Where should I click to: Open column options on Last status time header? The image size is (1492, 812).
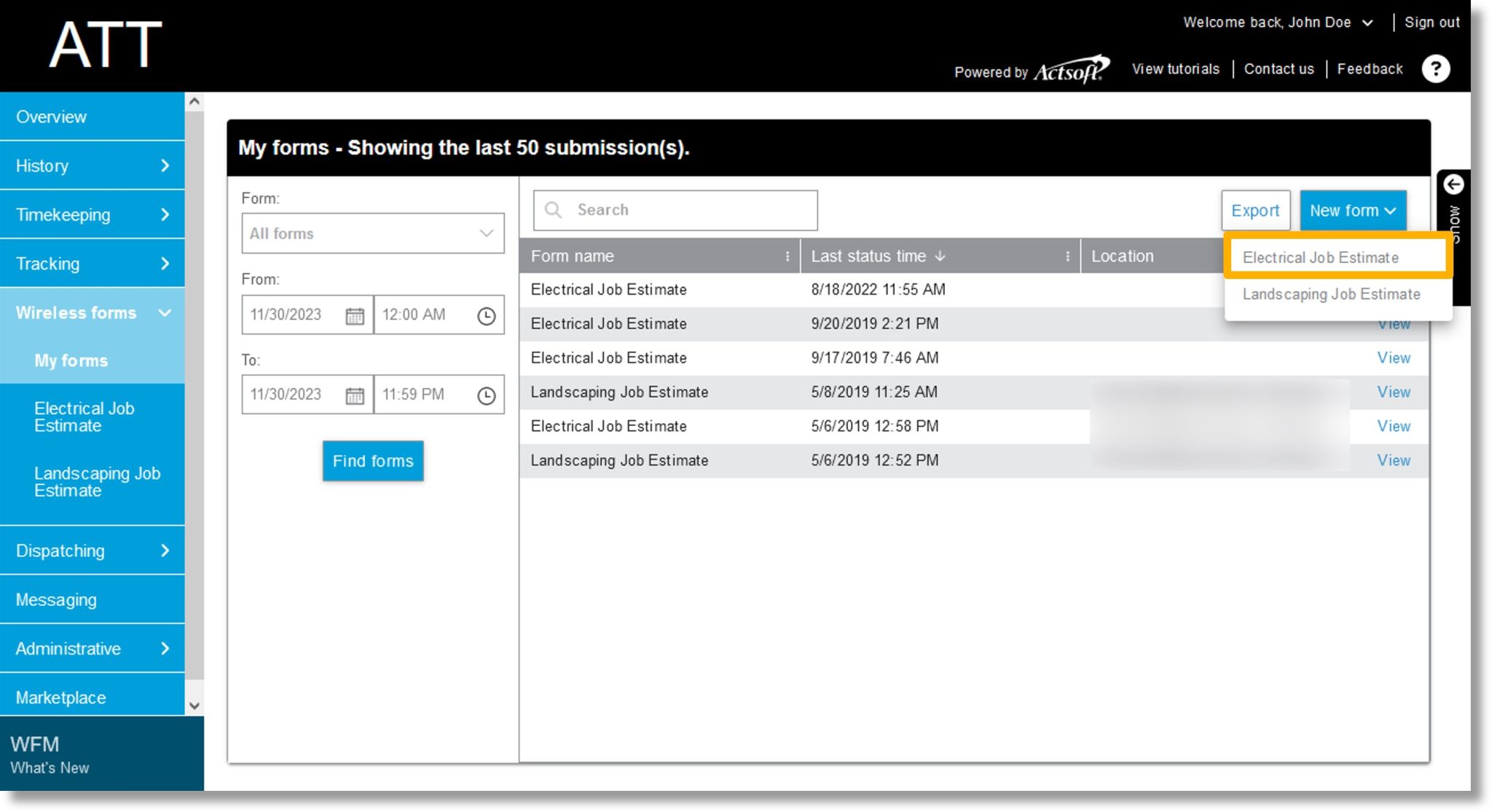(x=1067, y=256)
